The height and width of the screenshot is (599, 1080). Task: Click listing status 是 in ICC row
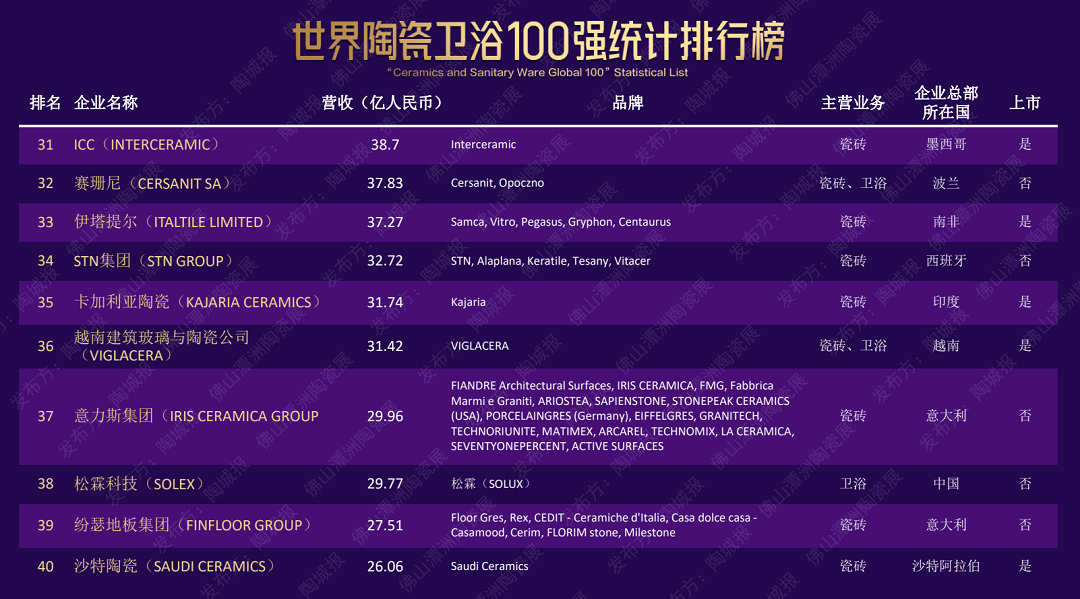[1025, 144]
